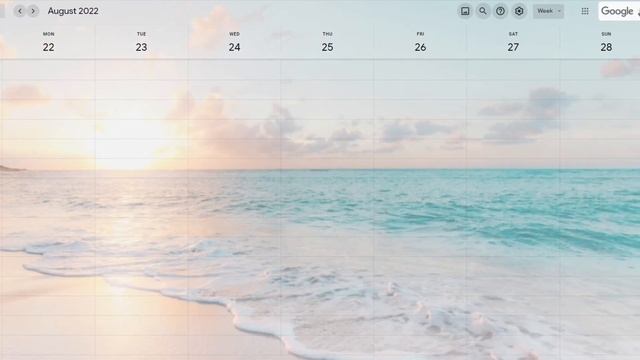Open calendar search
Screen dimensions: 640x360
(x=482, y=11)
